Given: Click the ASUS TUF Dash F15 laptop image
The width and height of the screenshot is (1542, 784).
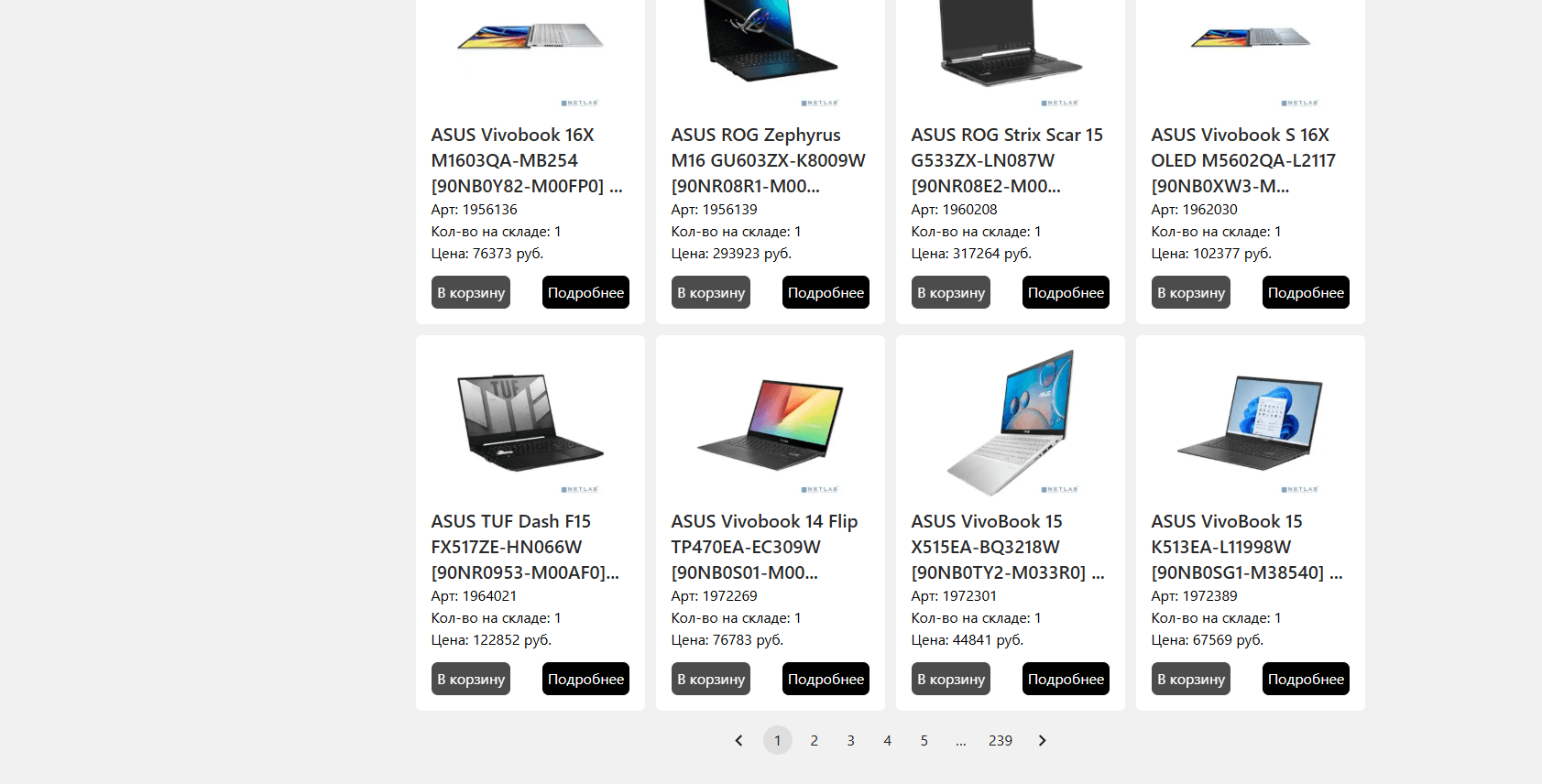Looking at the screenshot, I should tap(530, 422).
